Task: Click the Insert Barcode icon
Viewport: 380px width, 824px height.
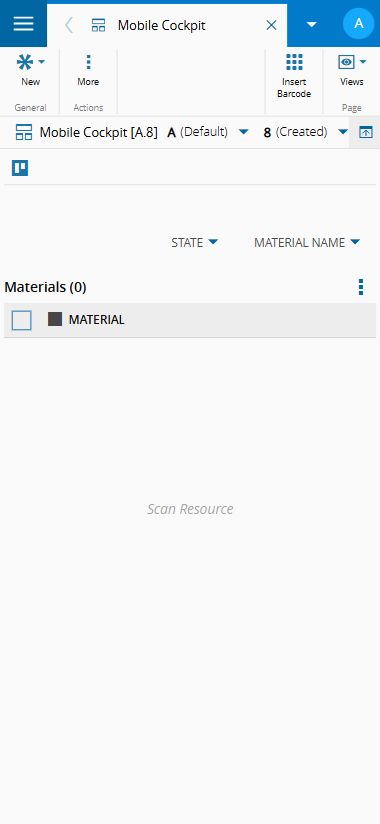Action: (294, 62)
